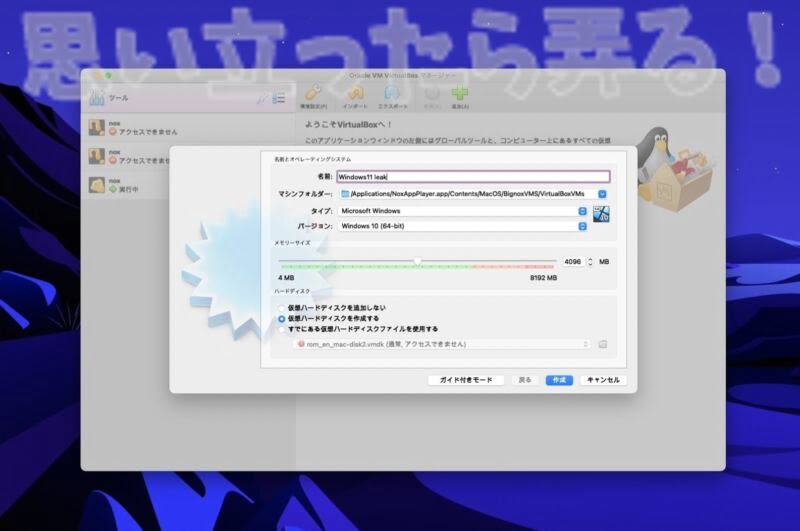Open rom_en_mac-disk2.vmdk disk file dropdown
The width and height of the screenshot is (800, 531).
tap(442, 344)
